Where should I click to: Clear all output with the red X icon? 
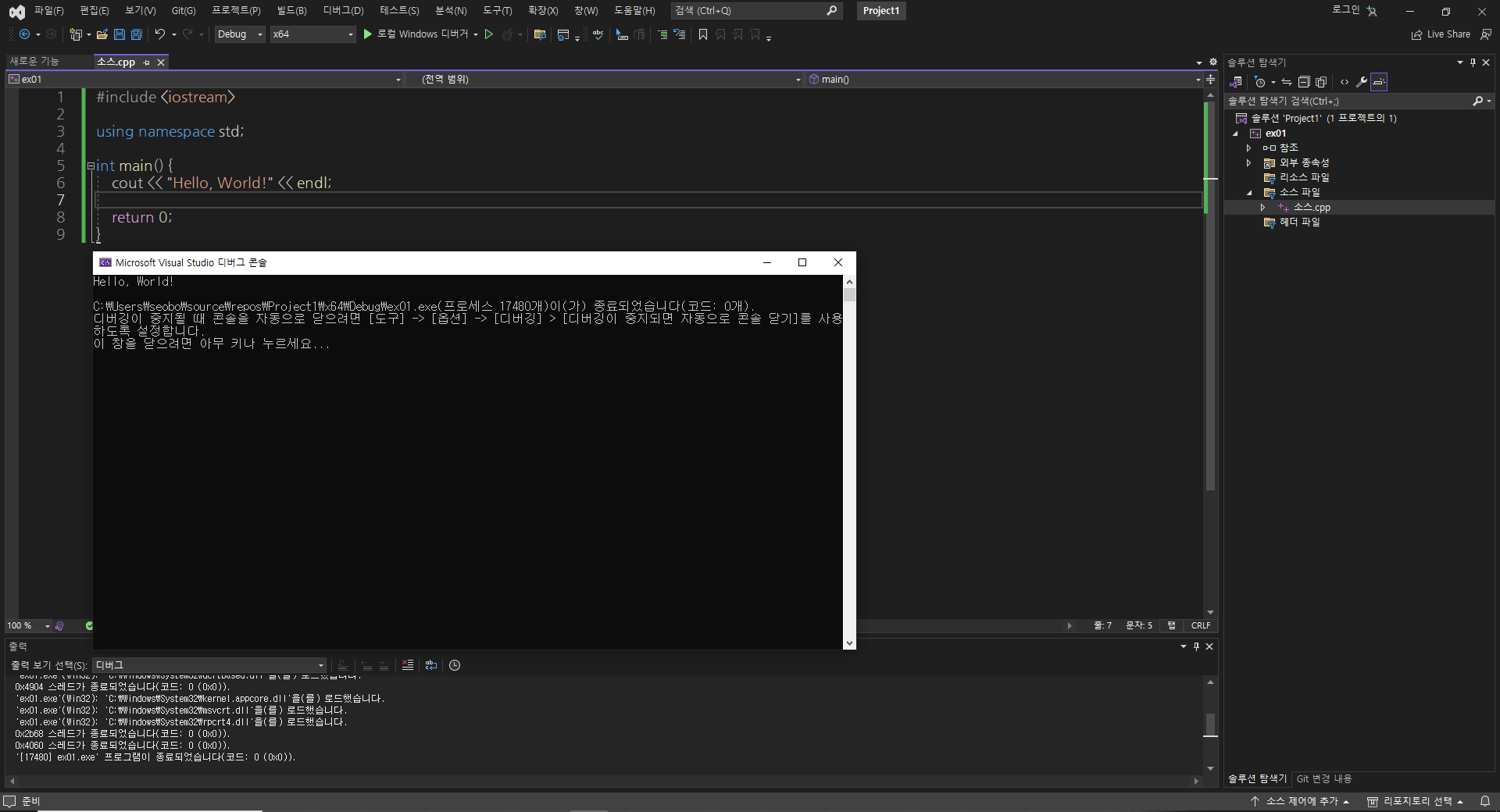click(x=408, y=665)
